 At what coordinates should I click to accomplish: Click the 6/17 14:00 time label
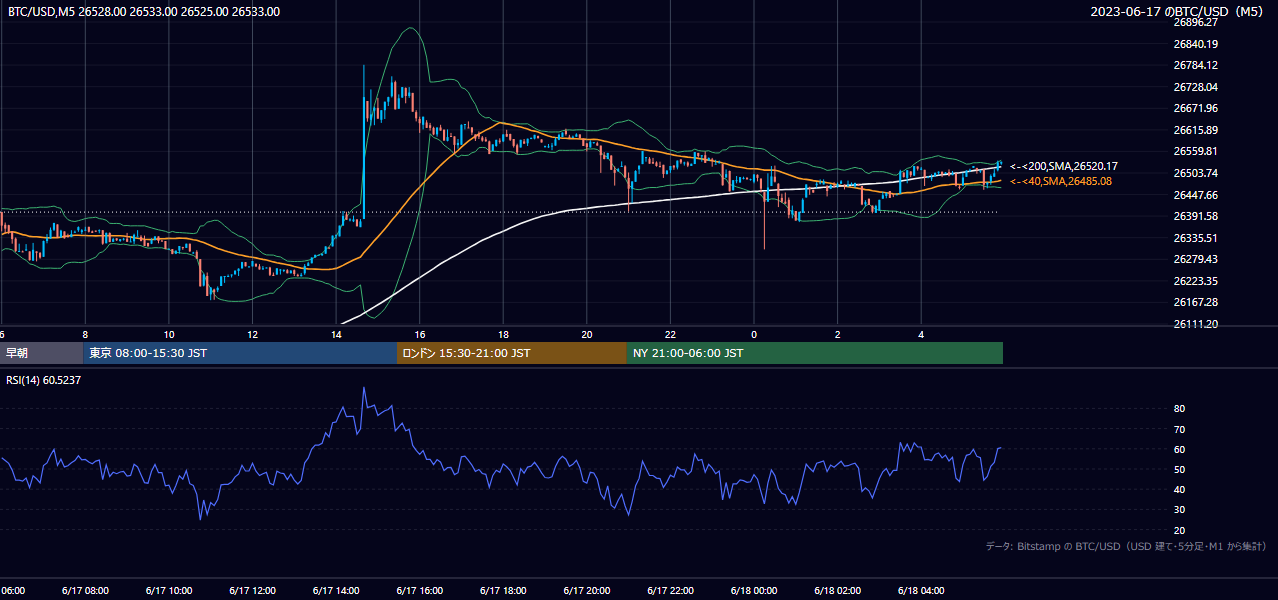[335, 591]
